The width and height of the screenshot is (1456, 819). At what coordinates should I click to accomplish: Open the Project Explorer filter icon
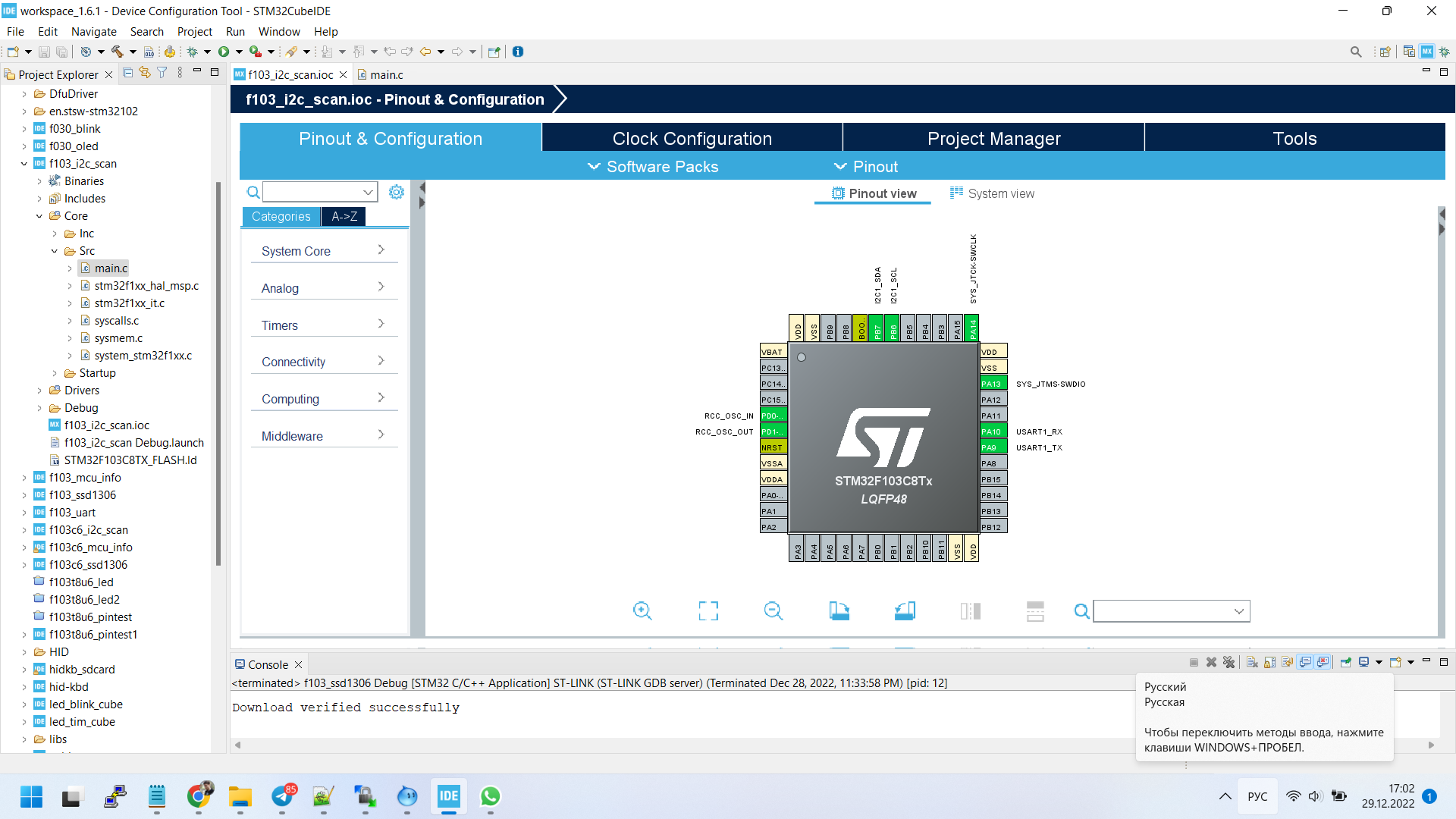pyautogui.click(x=162, y=73)
